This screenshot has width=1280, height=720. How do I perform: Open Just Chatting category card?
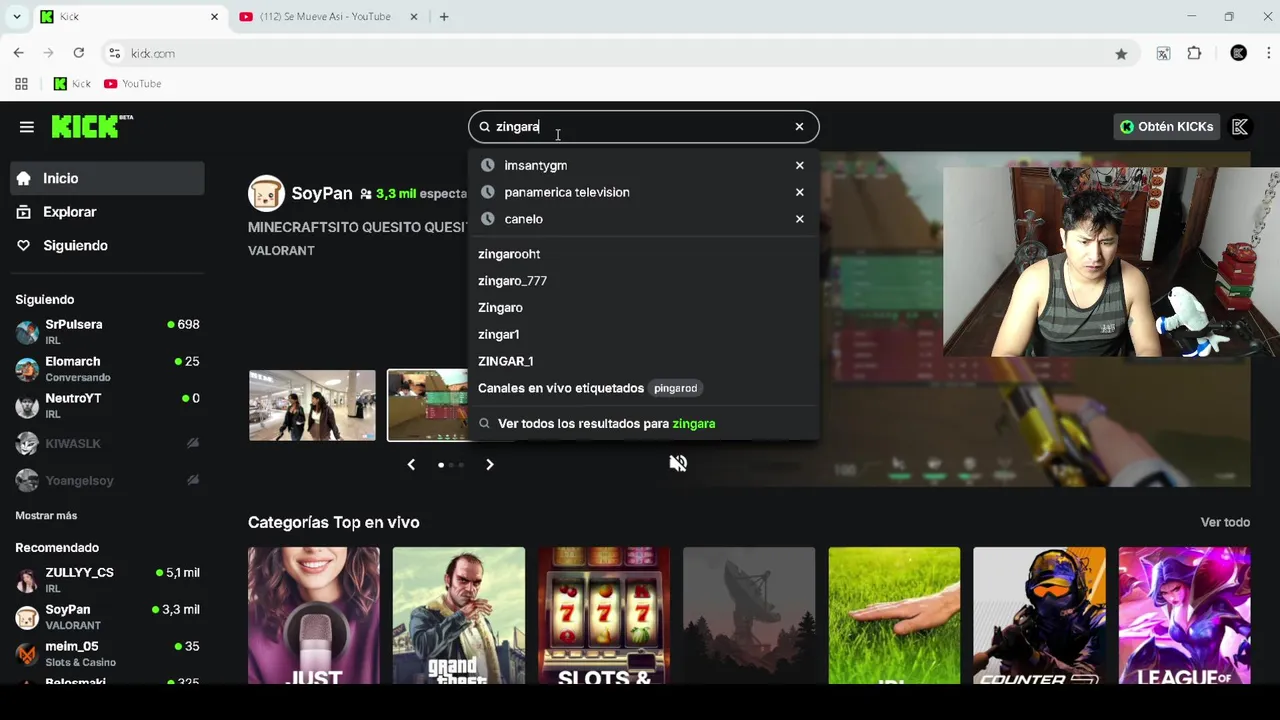coord(314,615)
